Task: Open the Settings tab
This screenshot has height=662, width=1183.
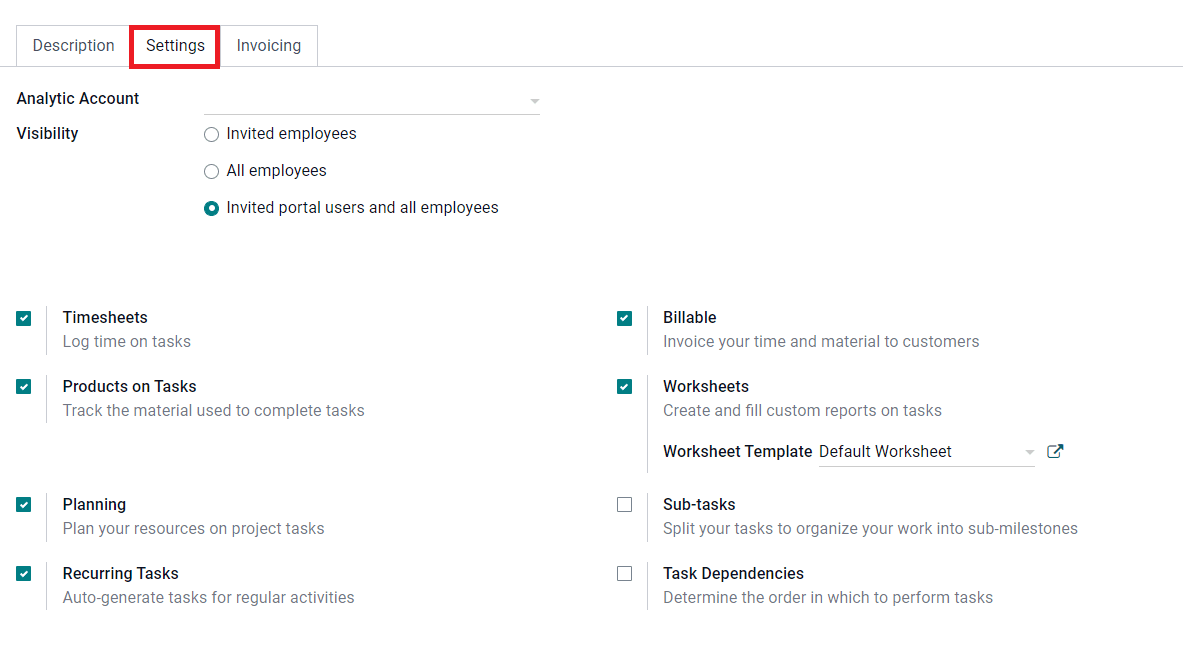Action: tap(174, 45)
